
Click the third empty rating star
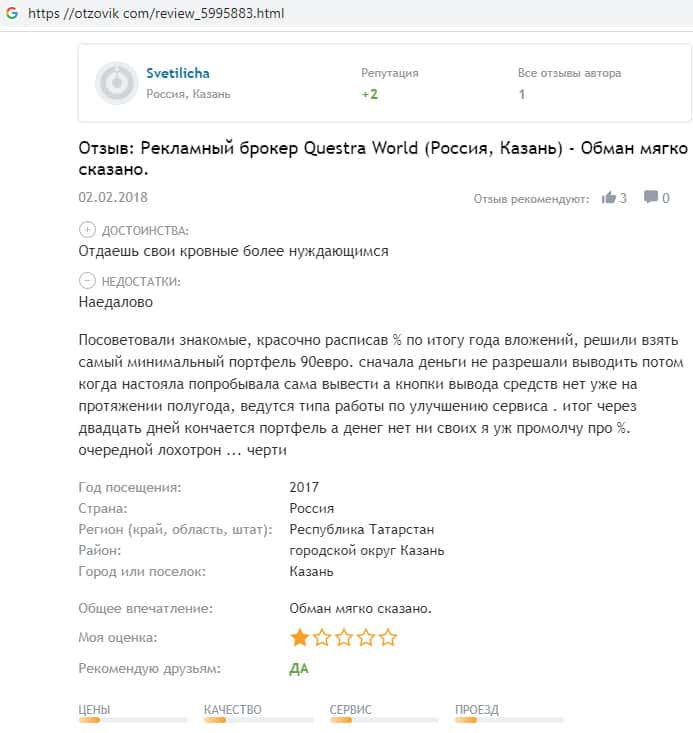[343, 637]
